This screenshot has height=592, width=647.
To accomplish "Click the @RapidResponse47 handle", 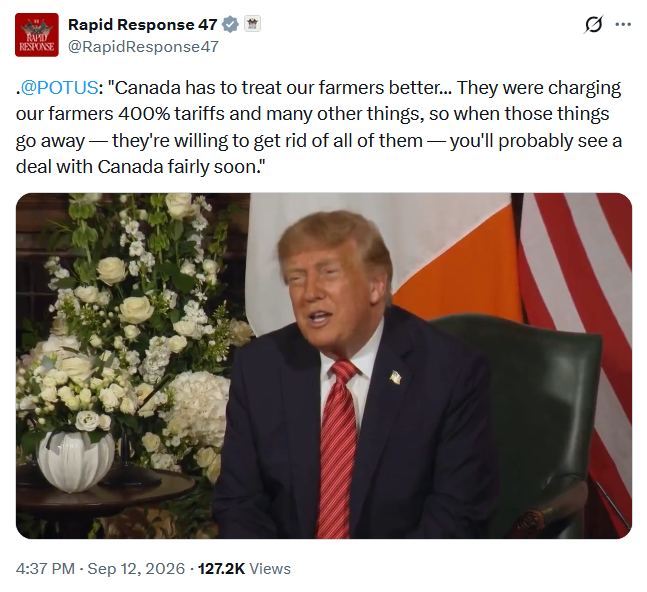I will tap(143, 47).
